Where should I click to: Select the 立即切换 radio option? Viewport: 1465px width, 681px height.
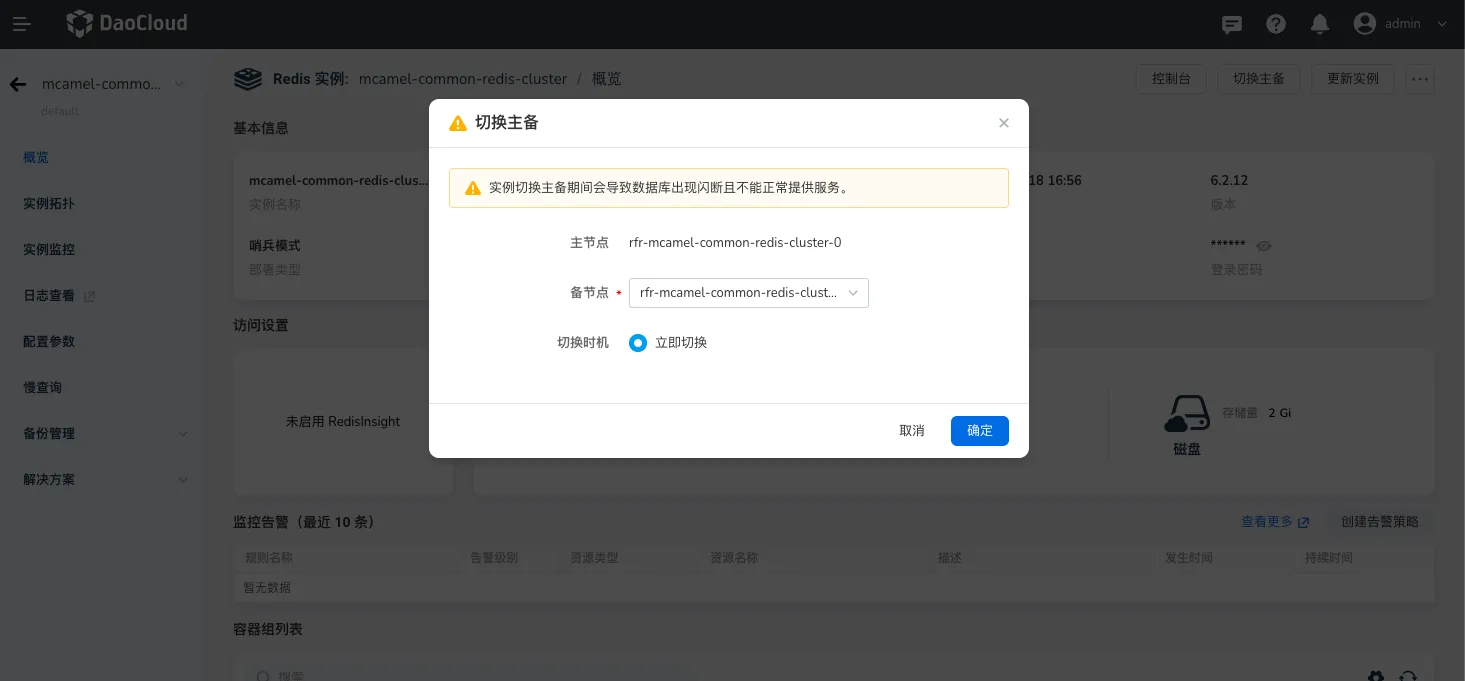tap(638, 343)
